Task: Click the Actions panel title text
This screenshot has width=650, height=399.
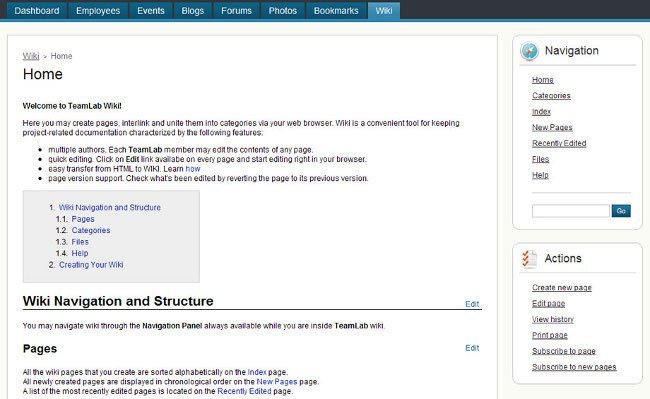Action: pyautogui.click(x=563, y=259)
